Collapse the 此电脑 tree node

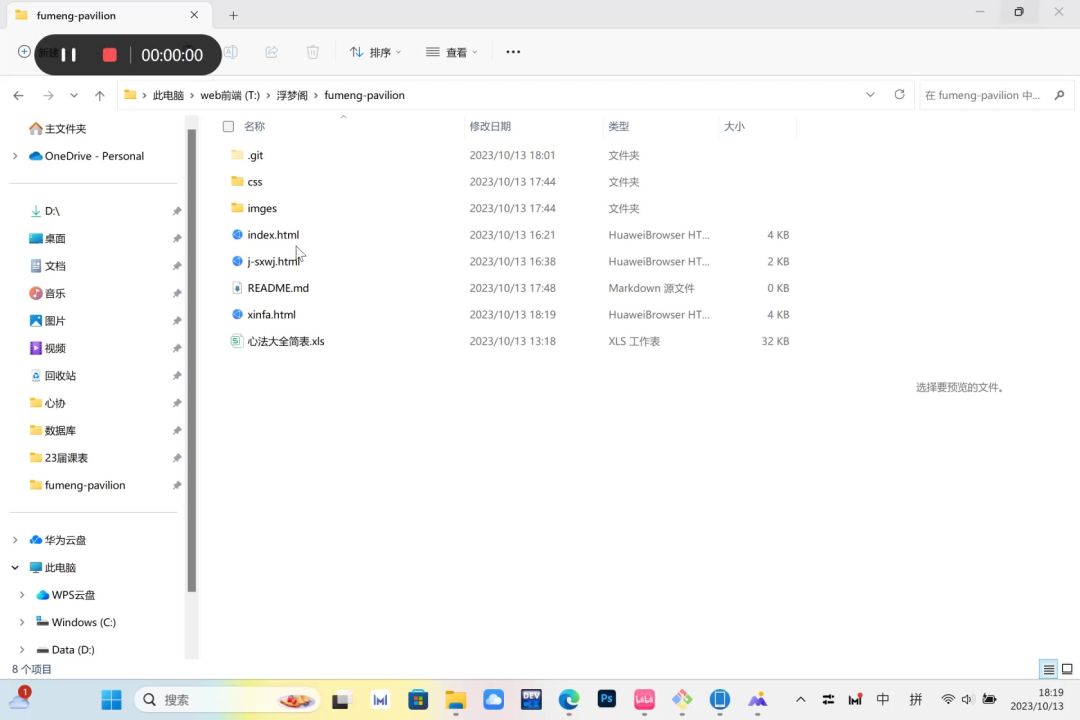click(15, 567)
